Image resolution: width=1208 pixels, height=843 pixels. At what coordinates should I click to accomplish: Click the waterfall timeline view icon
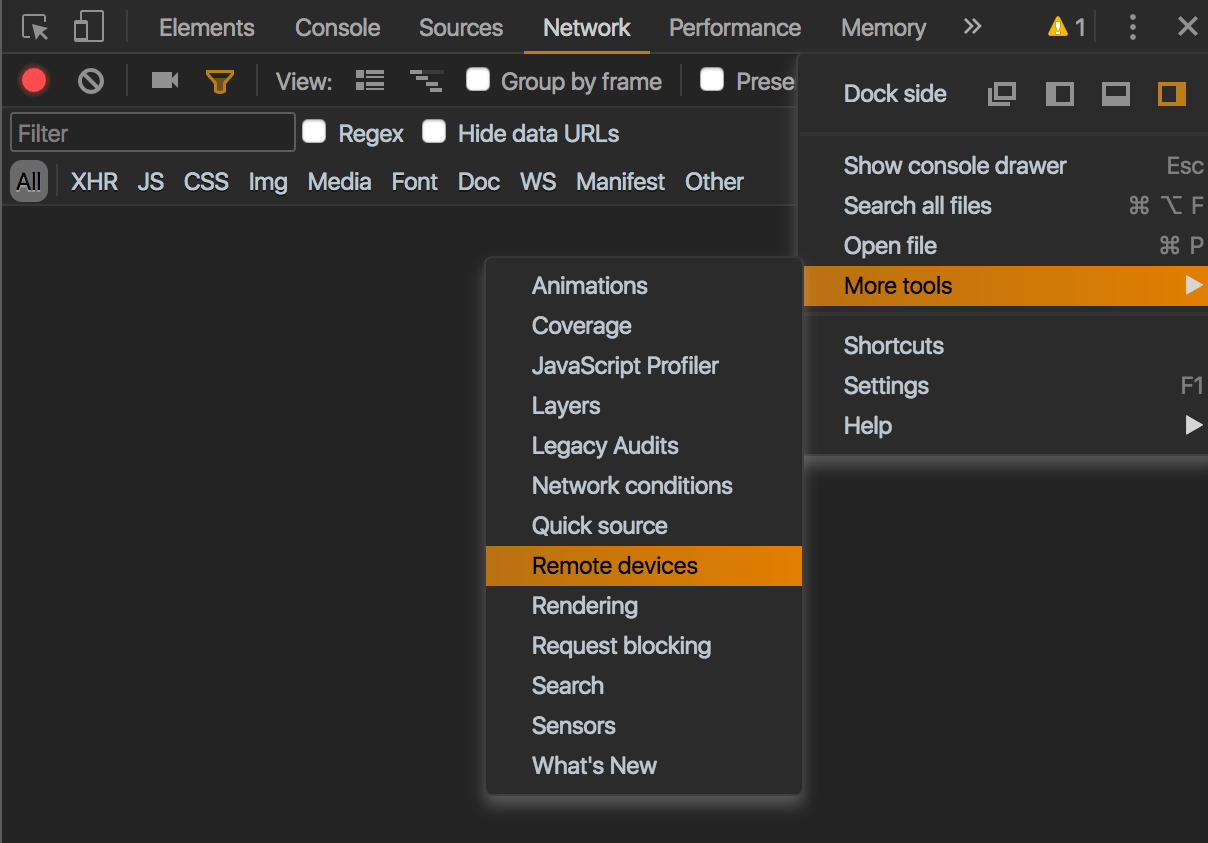tap(425, 81)
